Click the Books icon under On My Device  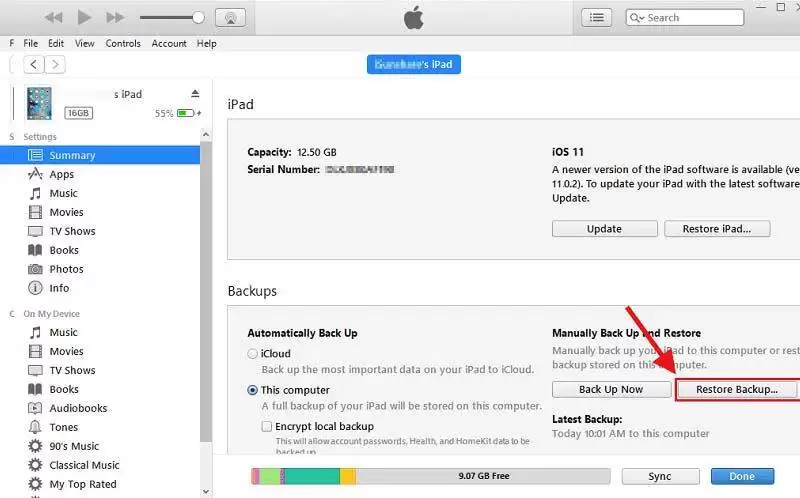tap(35, 389)
